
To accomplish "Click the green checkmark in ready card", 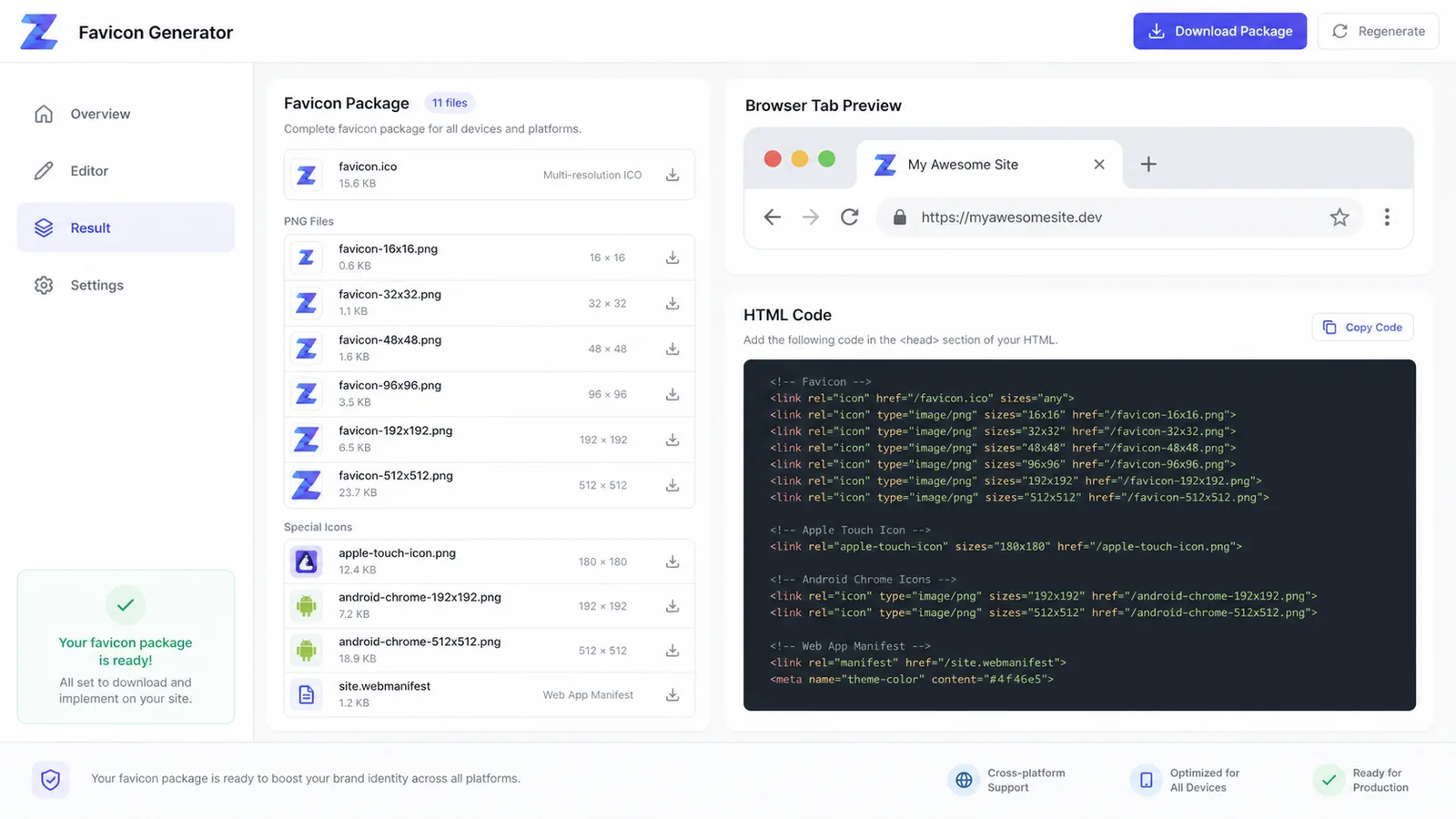I will pos(126,604).
